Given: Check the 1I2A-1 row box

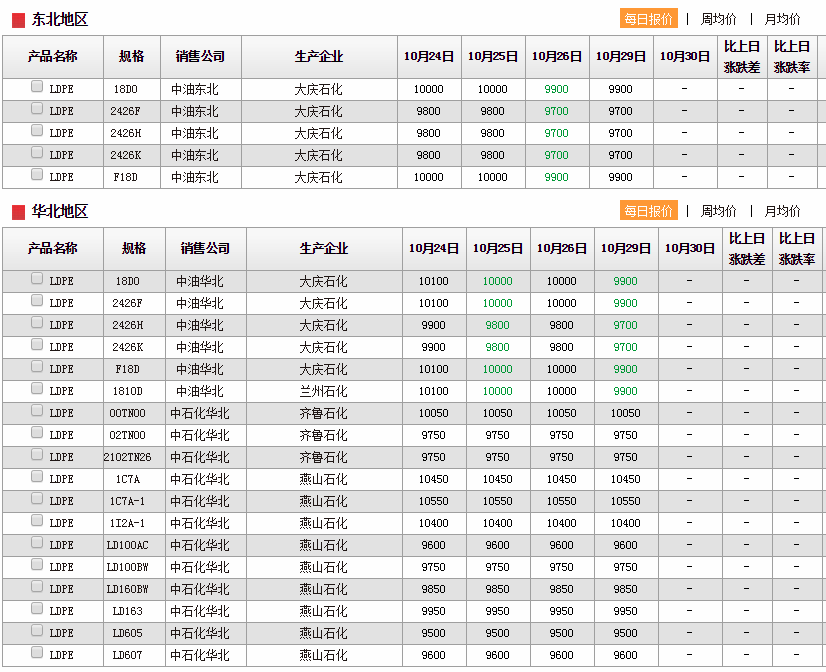Looking at the screenshot, I should [37, 520].
